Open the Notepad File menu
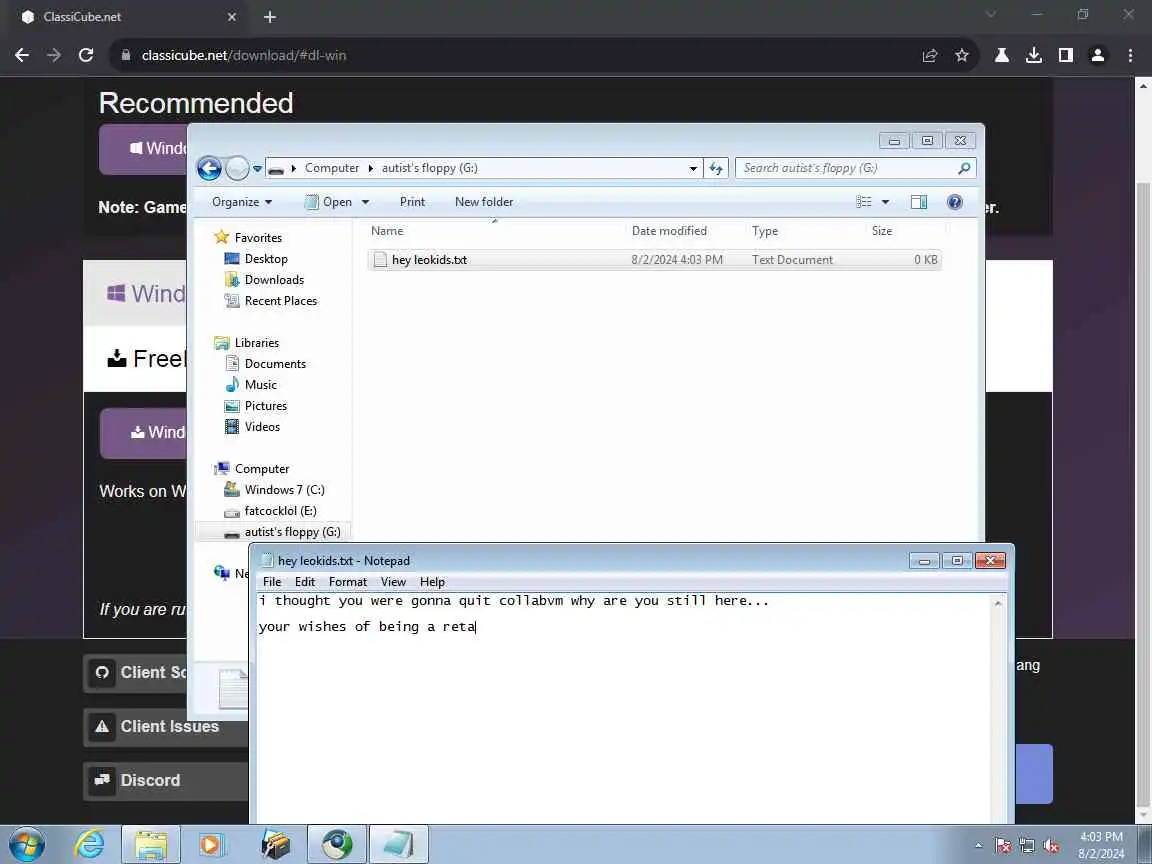 tap(272, 582)
